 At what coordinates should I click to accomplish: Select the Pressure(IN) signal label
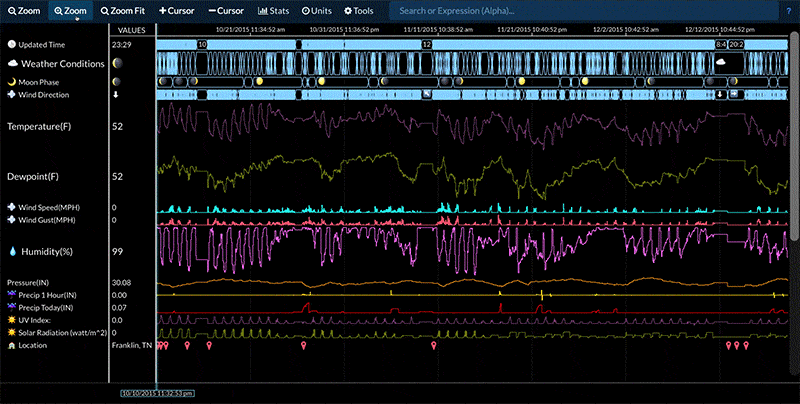tap(28, 283)
